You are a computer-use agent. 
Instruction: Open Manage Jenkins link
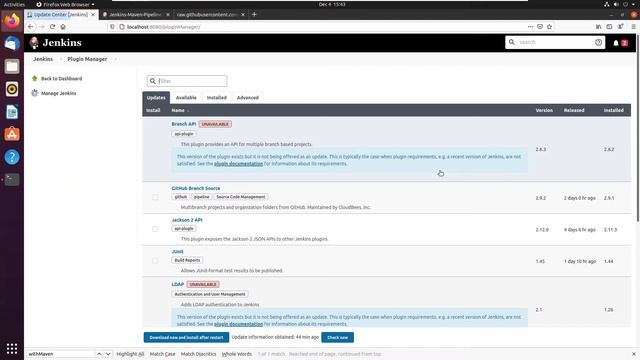pyautogui.click(x=58, y=93)
